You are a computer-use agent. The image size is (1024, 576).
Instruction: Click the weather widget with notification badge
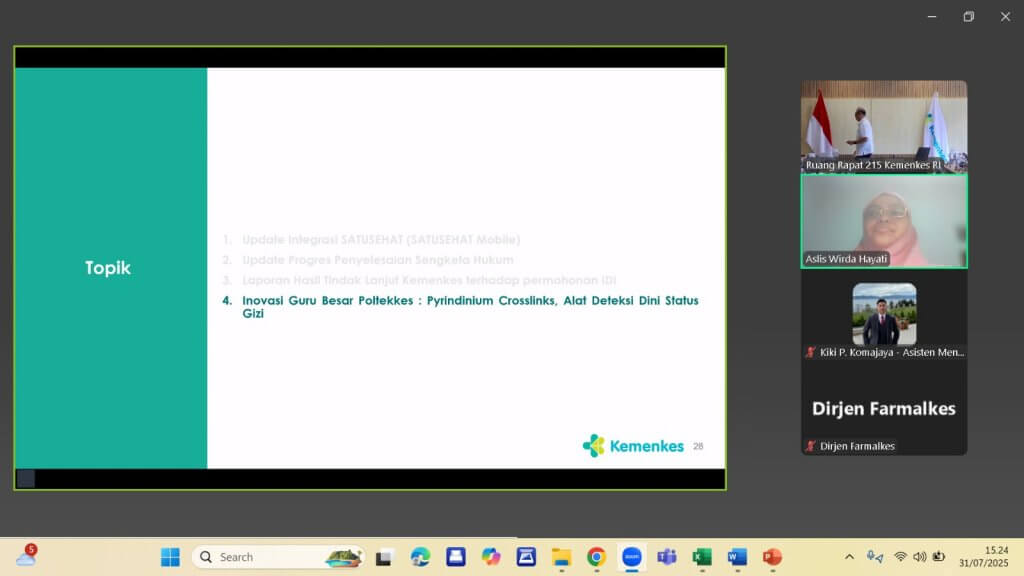click(x=26, y=556)
